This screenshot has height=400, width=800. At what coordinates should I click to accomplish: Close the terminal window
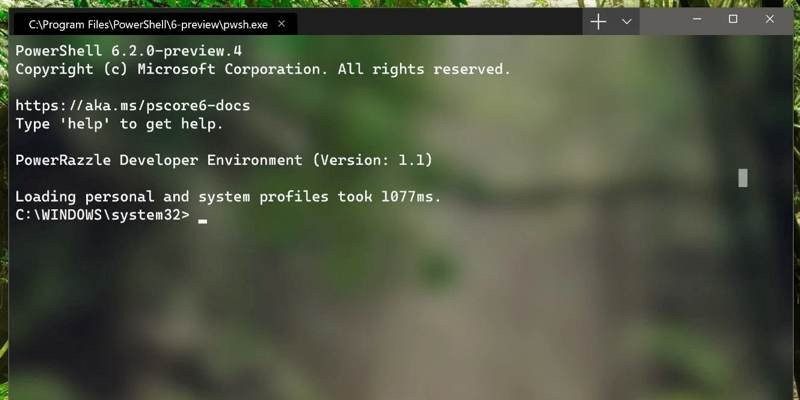click(769, 19)
